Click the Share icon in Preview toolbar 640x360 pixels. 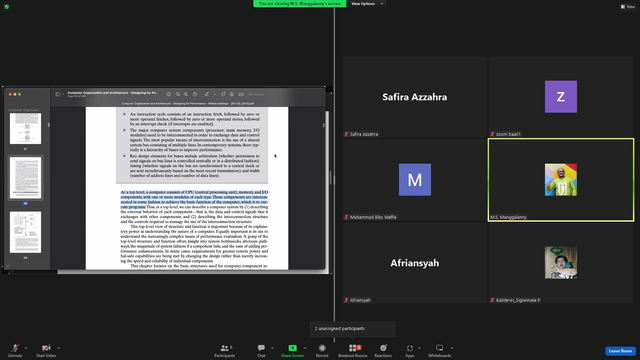(195, 94)
